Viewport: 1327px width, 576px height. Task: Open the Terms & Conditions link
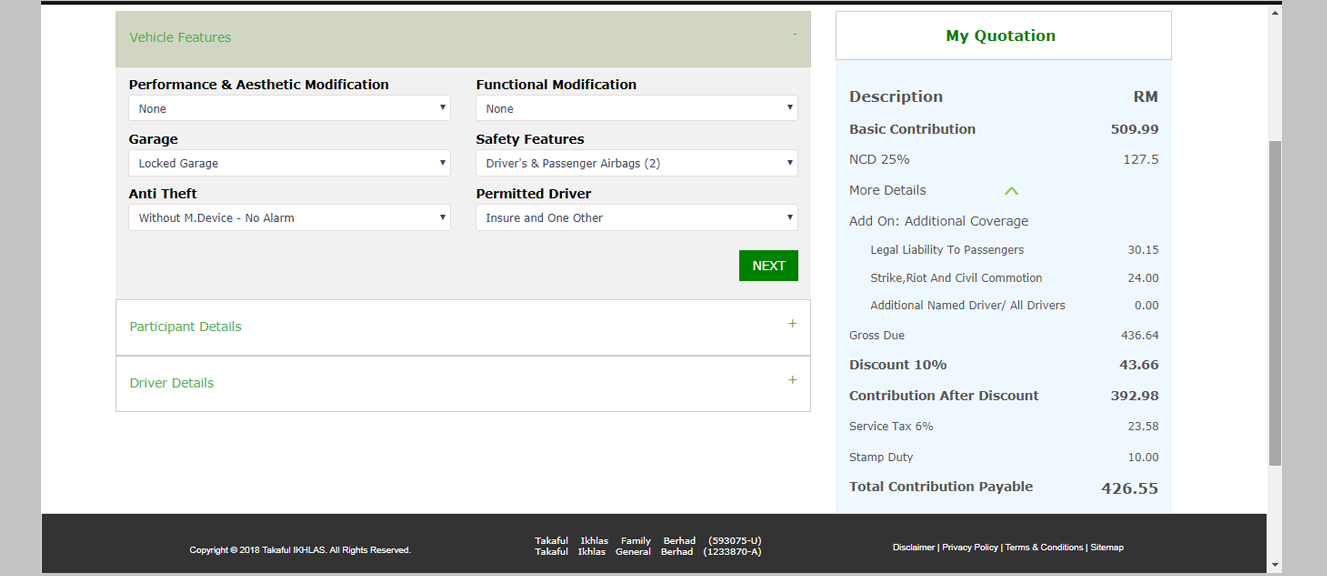pyautogui.click(x=1044, y=547)
